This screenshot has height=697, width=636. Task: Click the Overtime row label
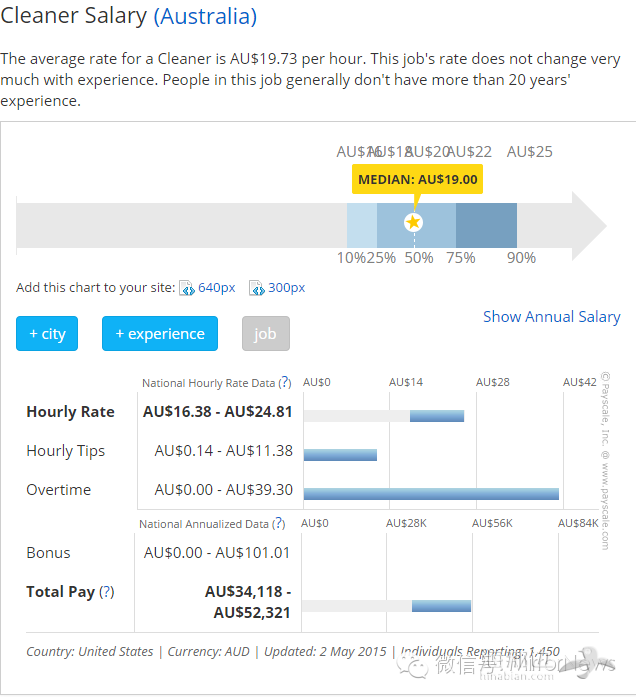59,489
